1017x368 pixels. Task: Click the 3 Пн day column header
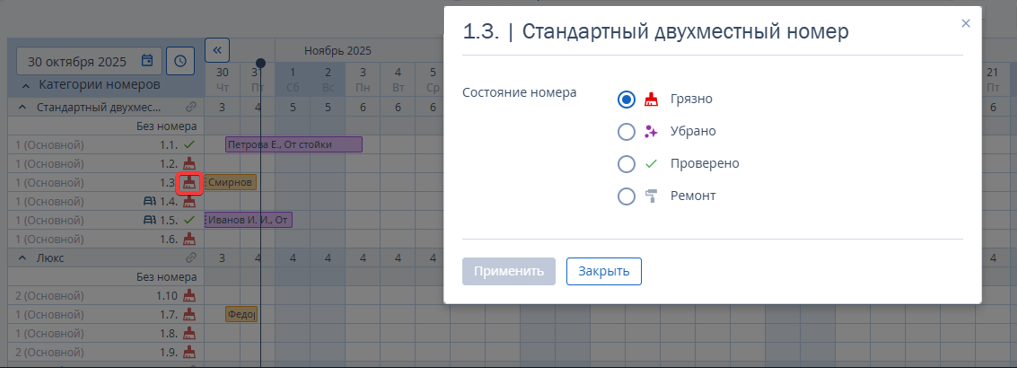[x=363, y=79]
